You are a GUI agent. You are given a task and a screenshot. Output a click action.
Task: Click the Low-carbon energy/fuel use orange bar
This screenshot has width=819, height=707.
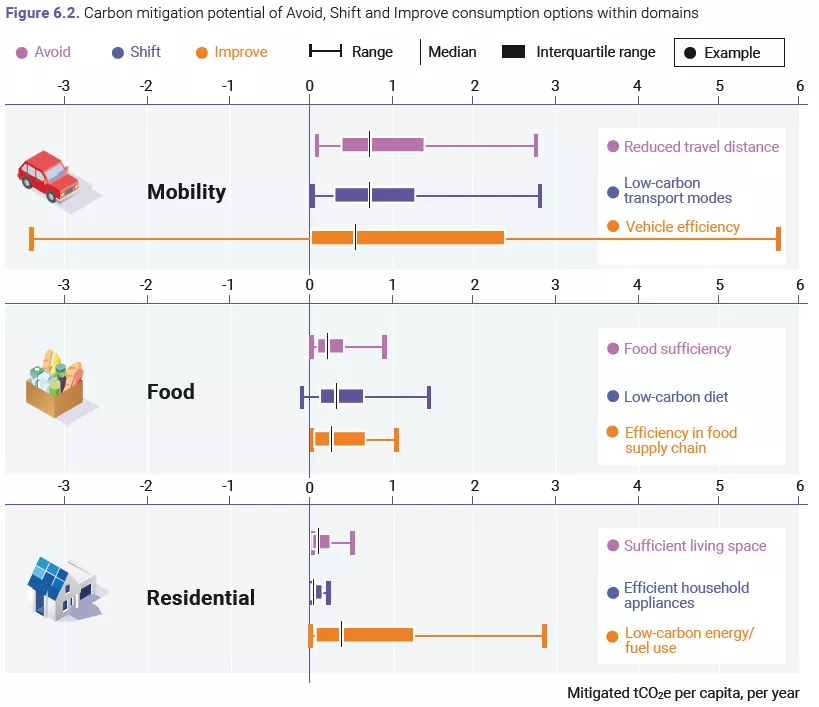pos(365,635)
